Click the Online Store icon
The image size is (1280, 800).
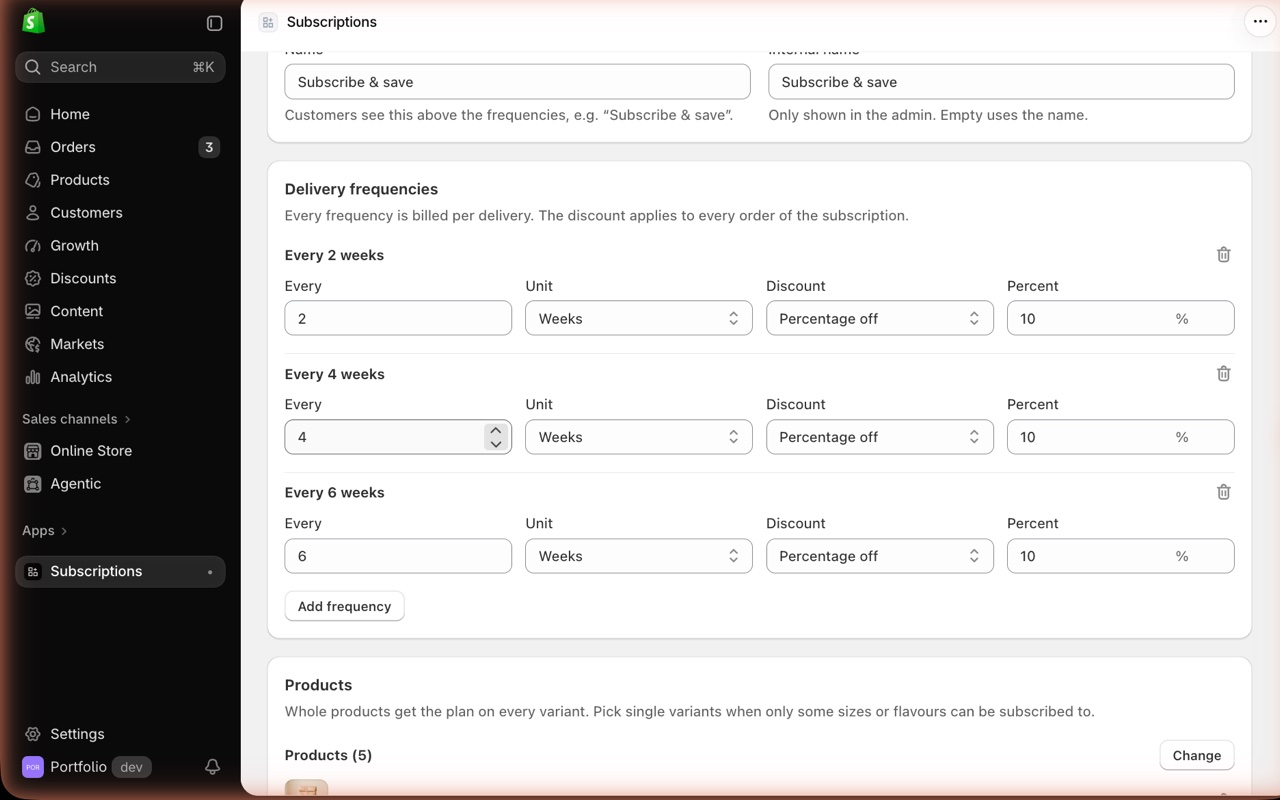coord(33,451)
